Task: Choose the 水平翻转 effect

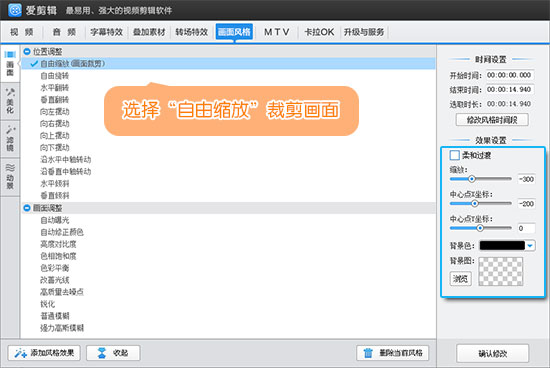Action: [55, 88]
